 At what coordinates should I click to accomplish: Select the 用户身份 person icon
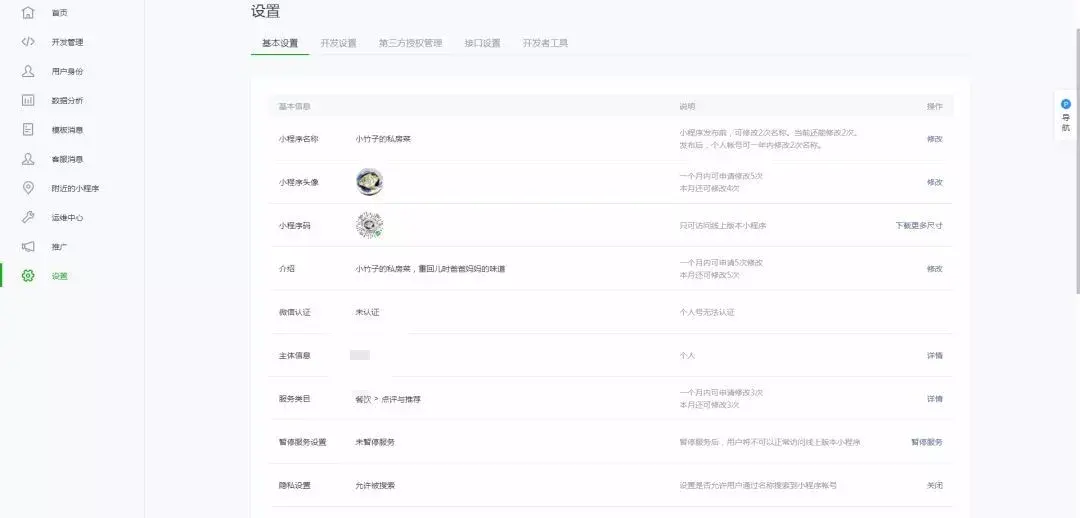coord(28,71)
